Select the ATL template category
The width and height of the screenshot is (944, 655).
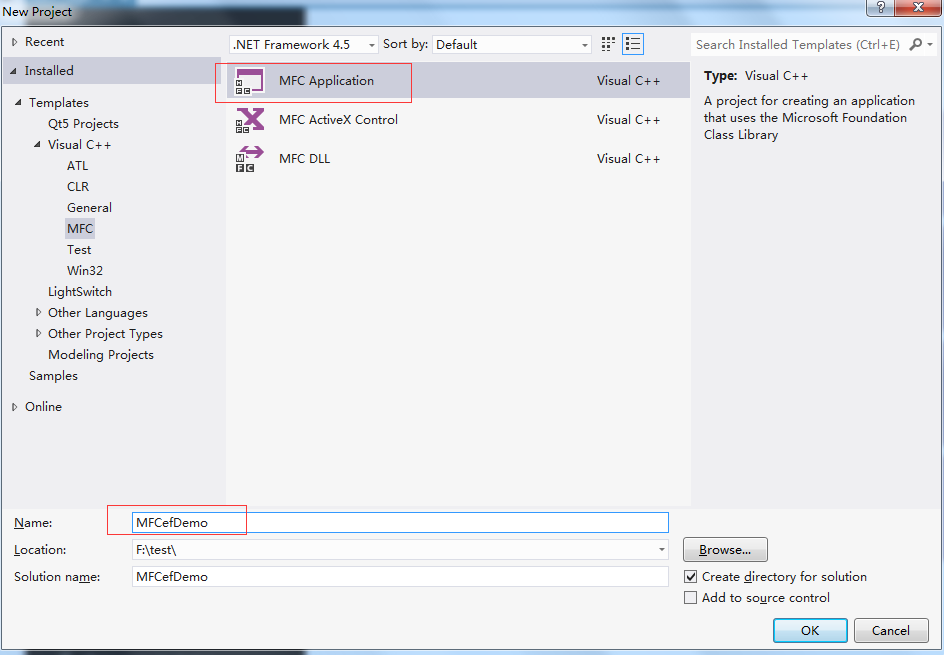click(78, 166)
